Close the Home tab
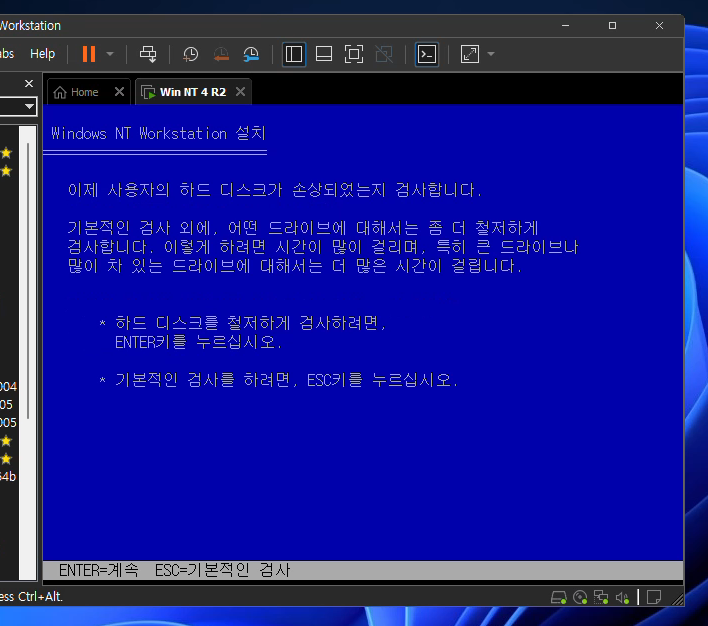 119,92
